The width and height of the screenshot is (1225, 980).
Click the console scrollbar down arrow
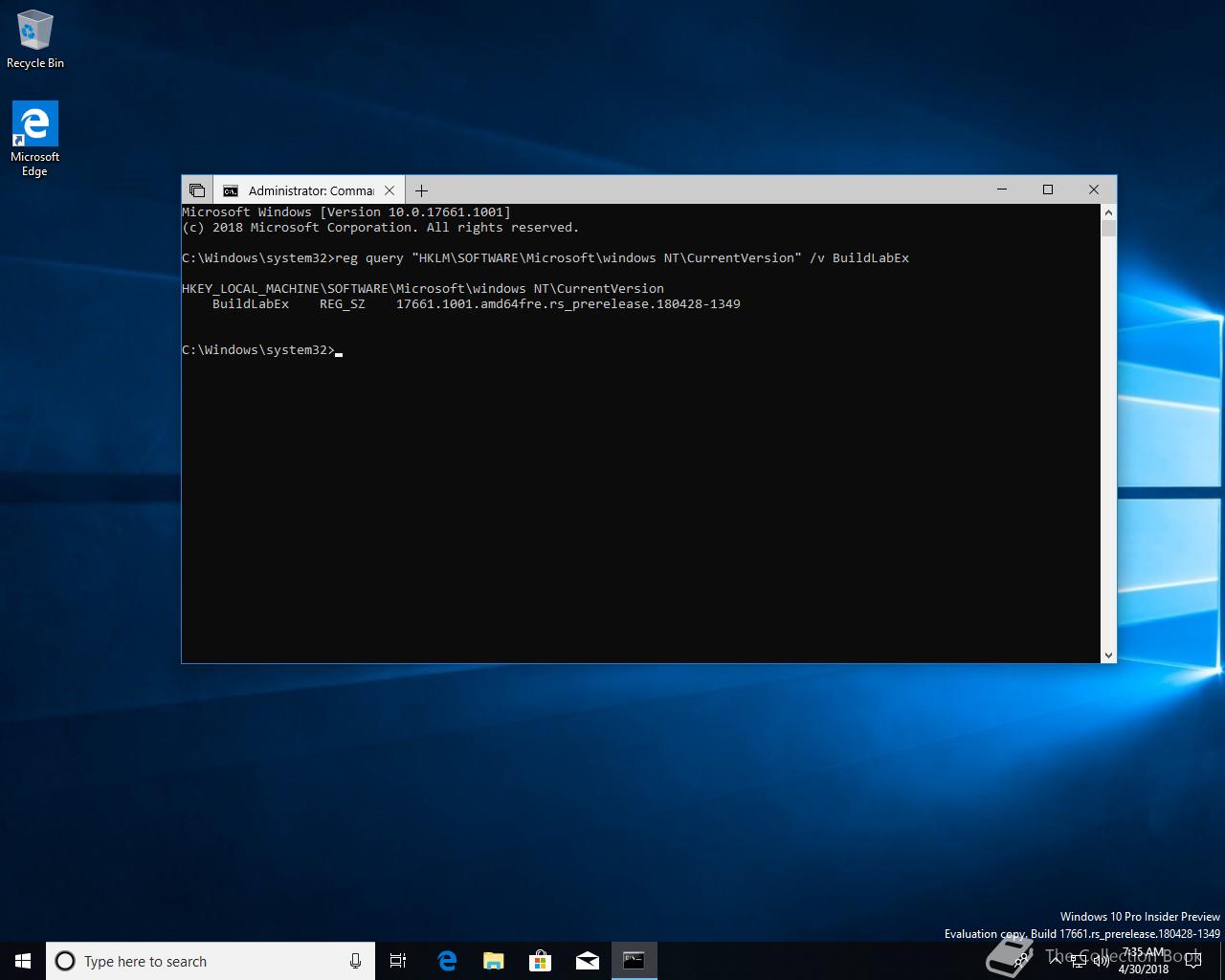1108,656
